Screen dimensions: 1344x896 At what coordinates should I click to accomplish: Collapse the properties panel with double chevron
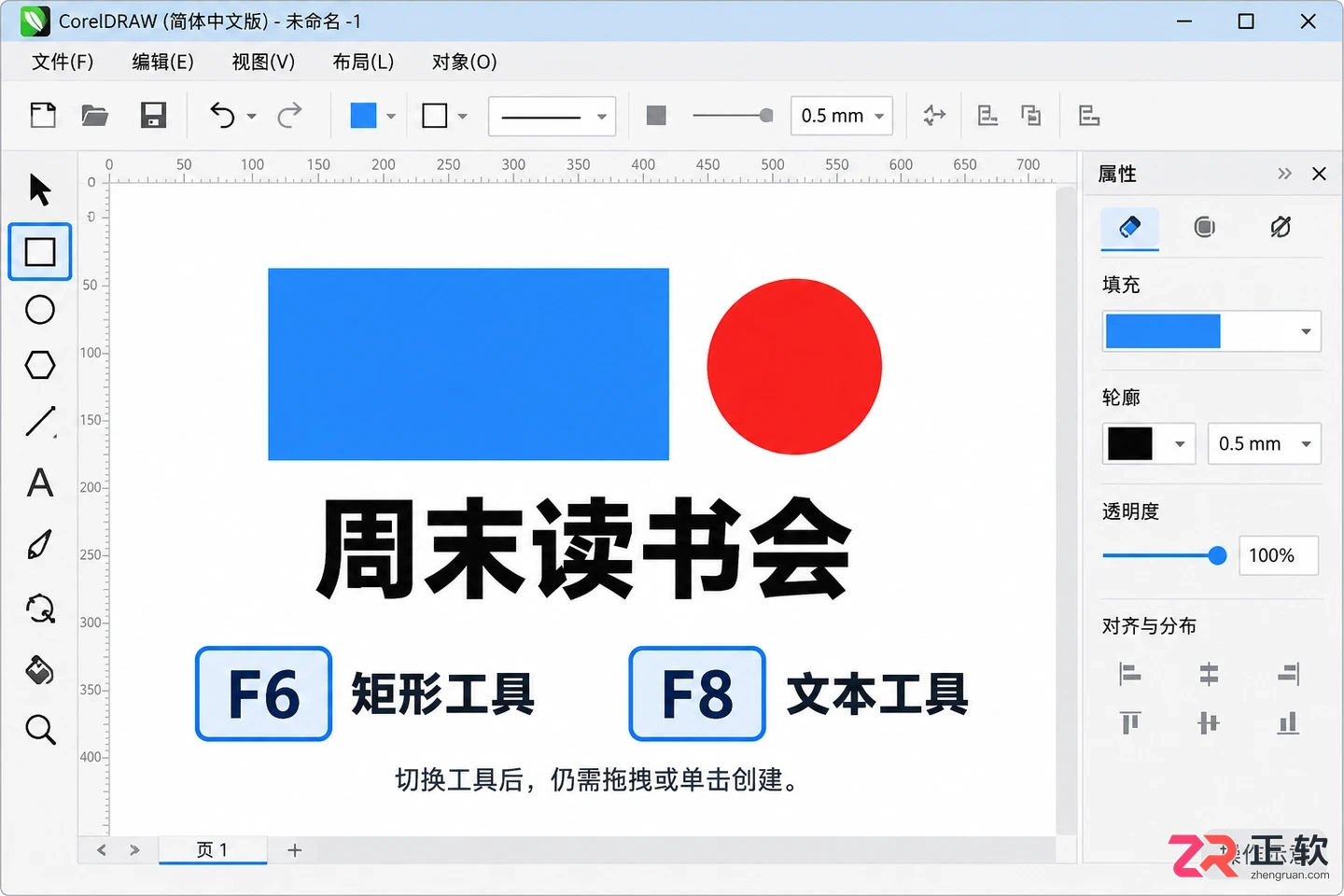click(1284, 174)
